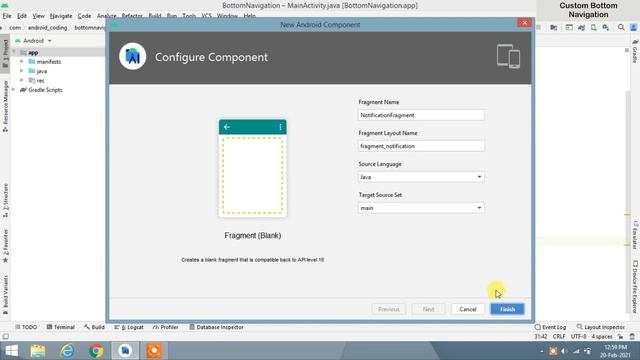The image size is (640, 360).
Task: Expand the app module node
Action: (x=15, y=52)
